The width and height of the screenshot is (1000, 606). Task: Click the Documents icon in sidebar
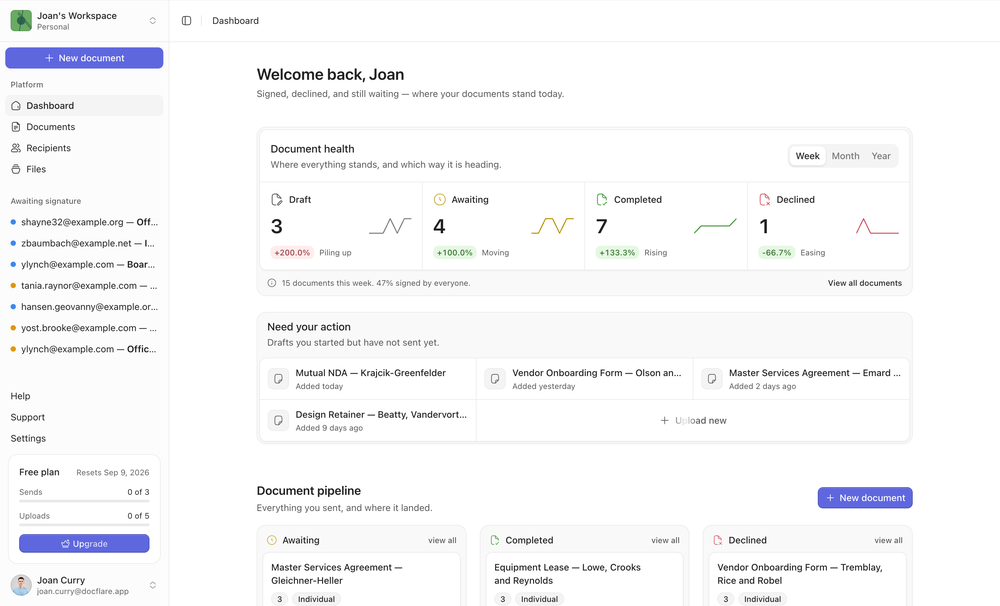click(x=16, y=127)
